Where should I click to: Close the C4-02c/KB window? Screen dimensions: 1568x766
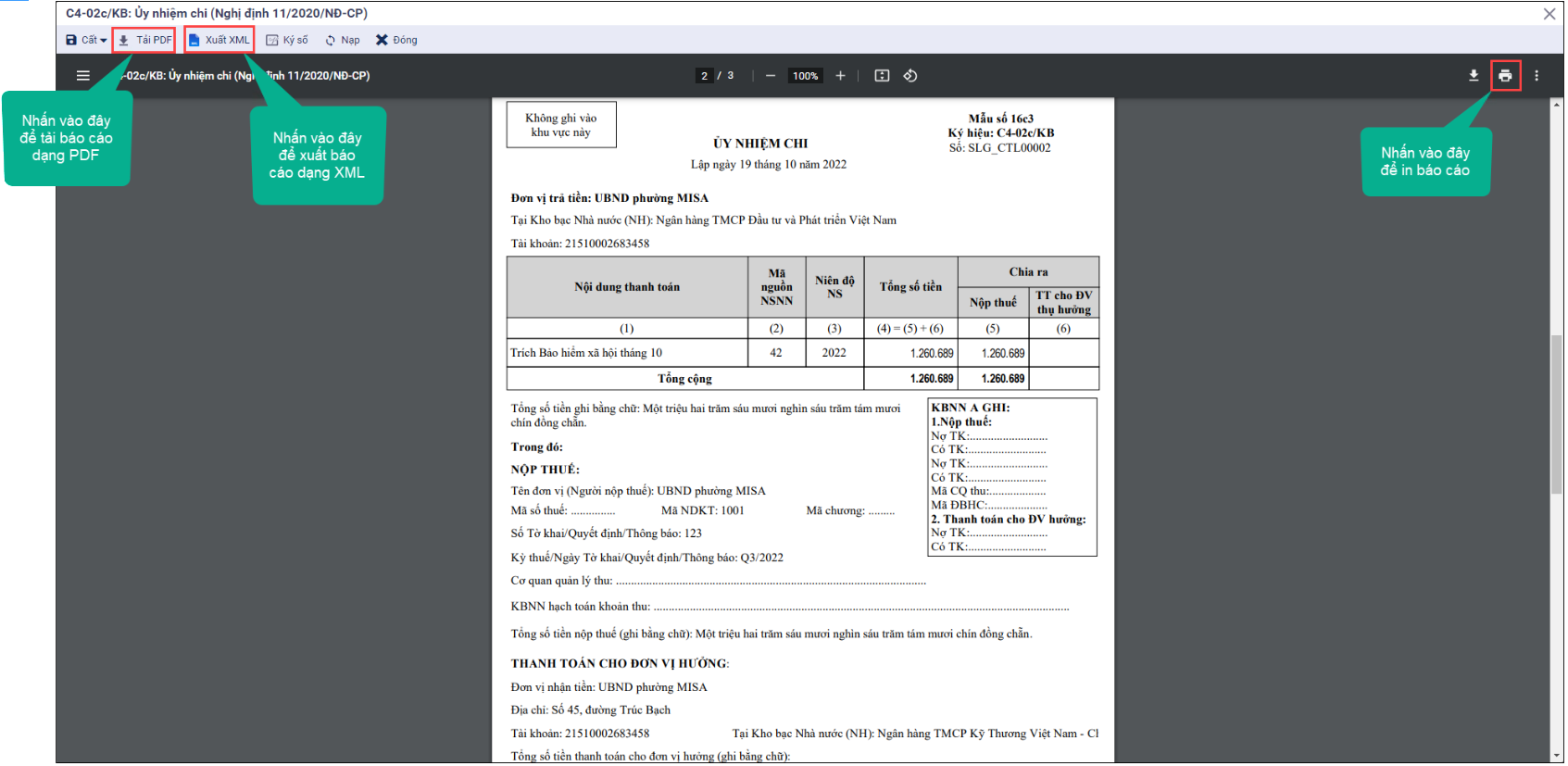(1549, 14)
